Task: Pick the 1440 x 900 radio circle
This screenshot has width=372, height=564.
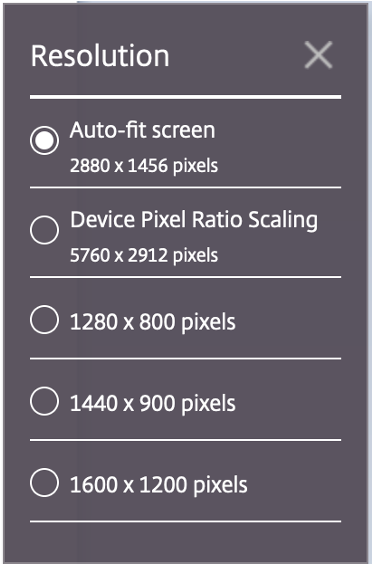Action: click(x=44, y=401)
